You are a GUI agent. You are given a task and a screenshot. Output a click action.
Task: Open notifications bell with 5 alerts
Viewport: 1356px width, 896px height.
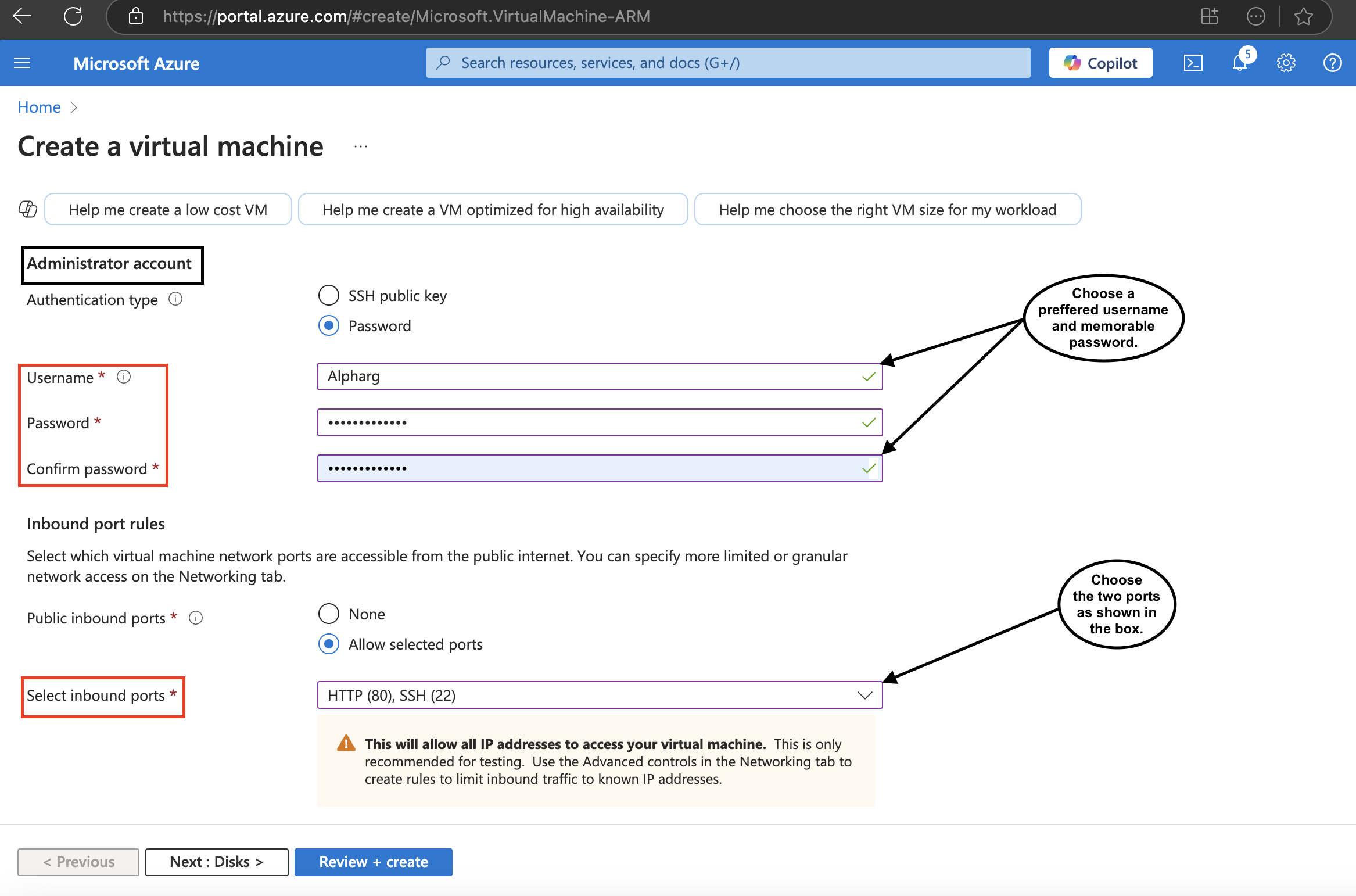pos(1240,62)
